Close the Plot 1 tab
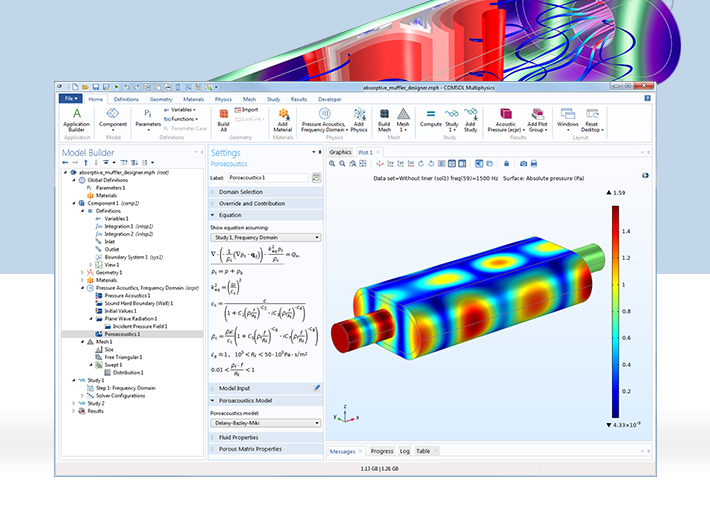Screen dimensions: 710x523 (379, 152)
